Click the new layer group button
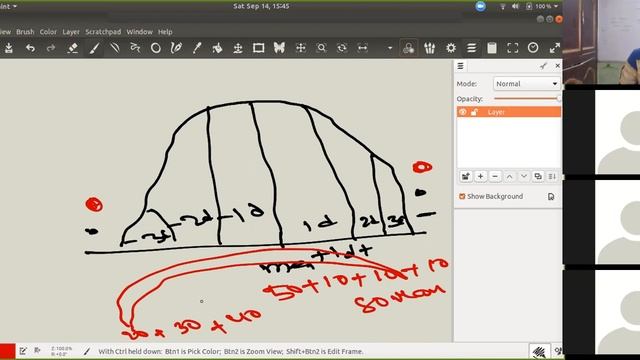 [466, 176]
